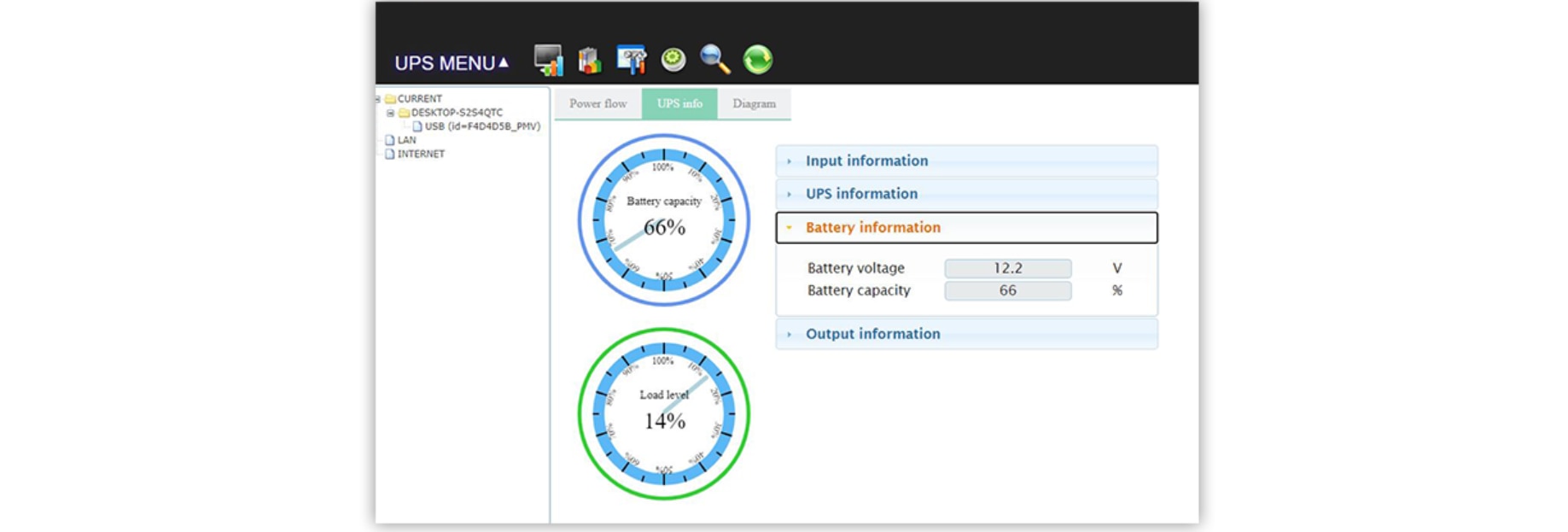Open the window with tools settings icon
Image resolution: width=1568 pixels, height=532 pixels.
pyautogui.click(x=631, y=60)
